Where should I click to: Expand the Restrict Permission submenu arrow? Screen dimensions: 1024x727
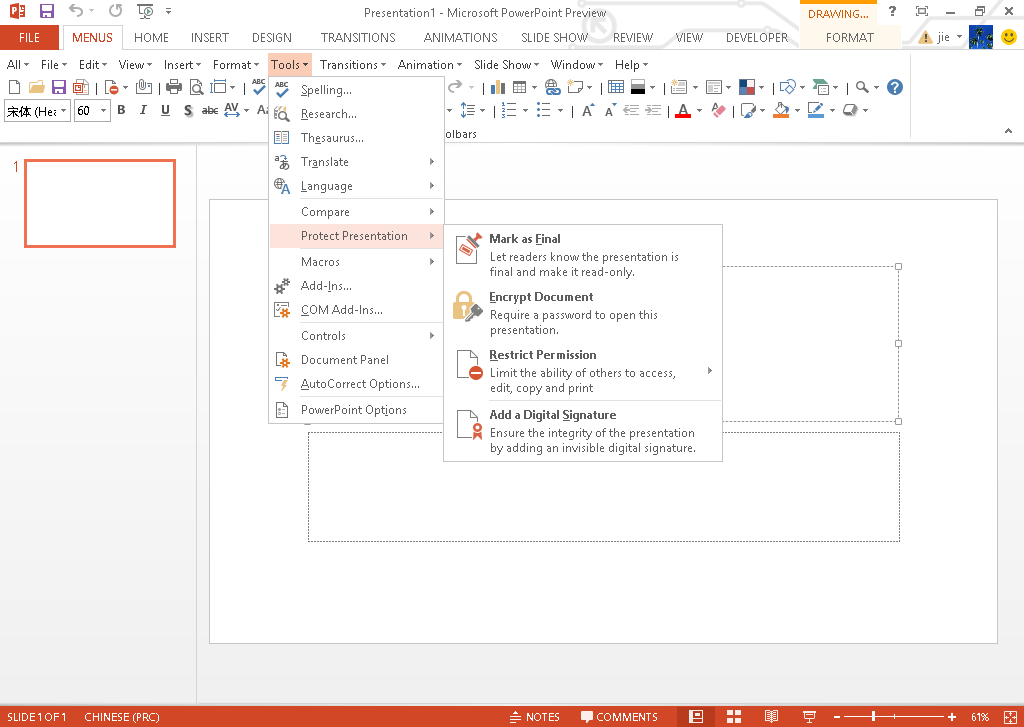coord(710,370)
